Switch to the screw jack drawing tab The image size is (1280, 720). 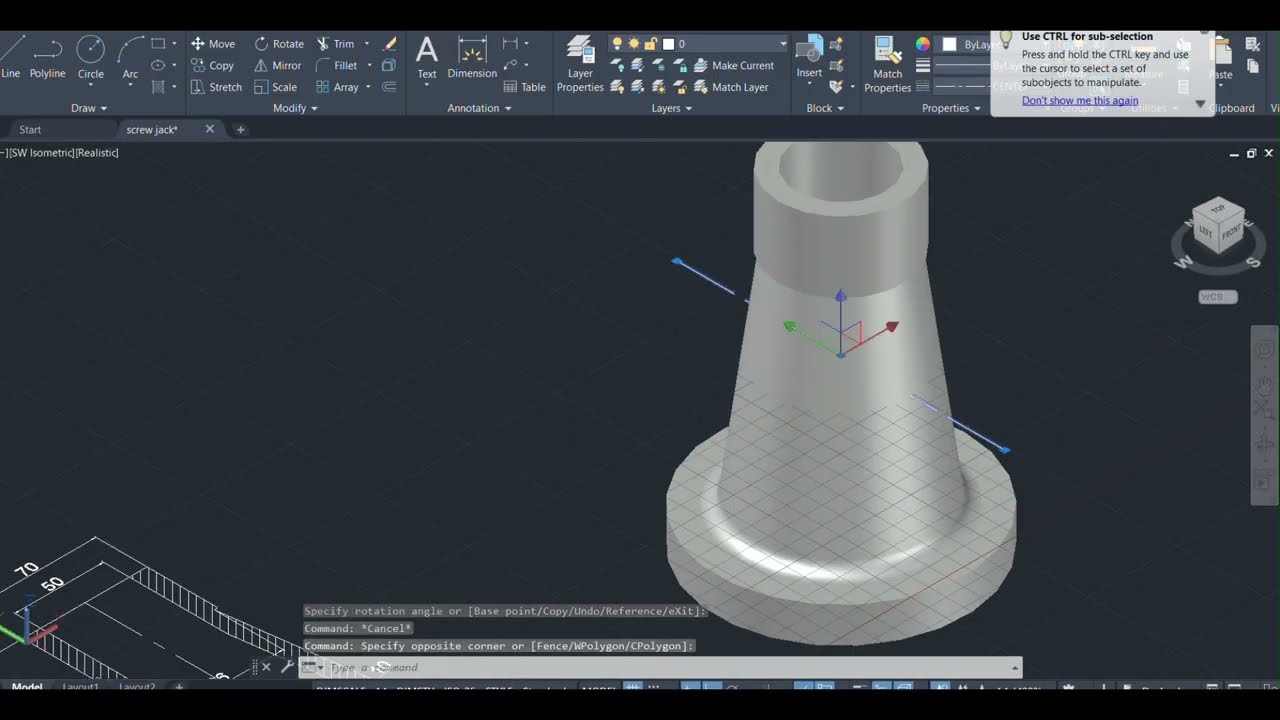(152, 130)
